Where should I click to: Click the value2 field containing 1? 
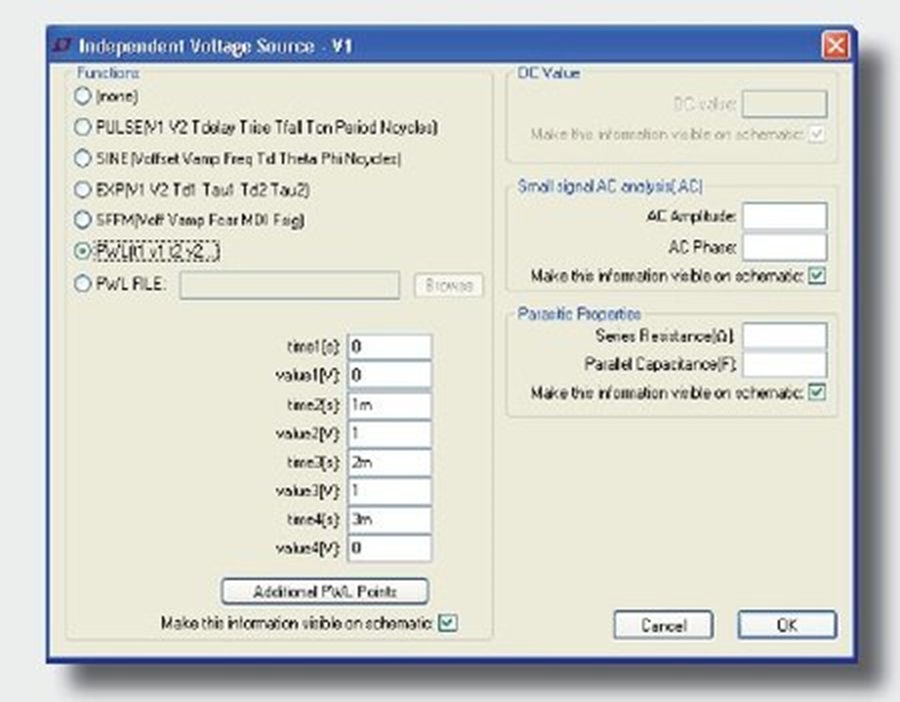[388, 433]
